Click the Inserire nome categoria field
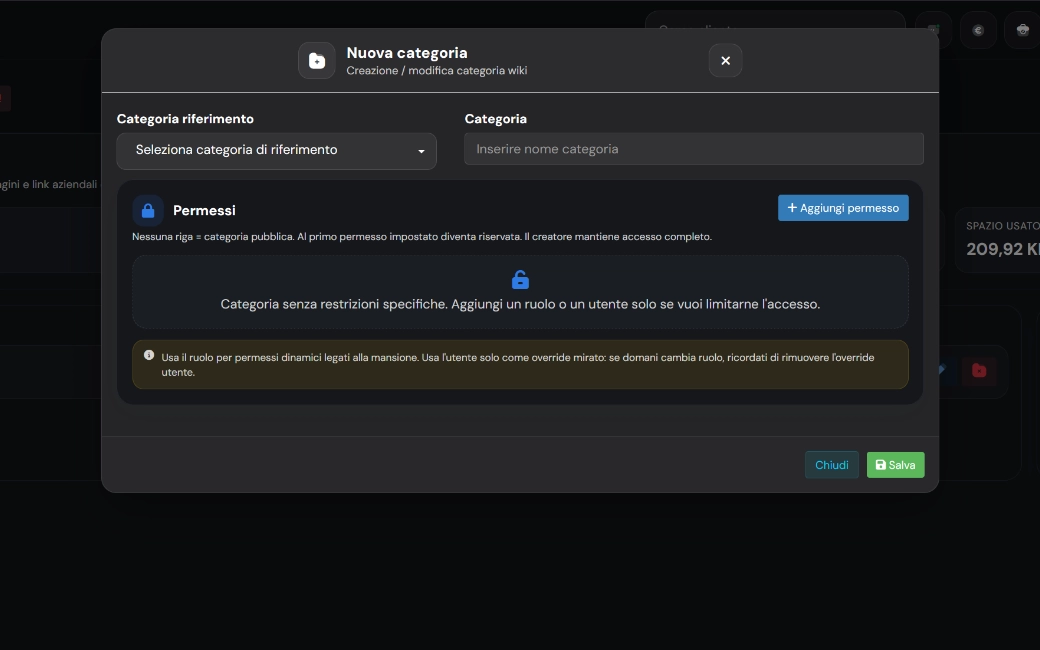 [693, 149]
